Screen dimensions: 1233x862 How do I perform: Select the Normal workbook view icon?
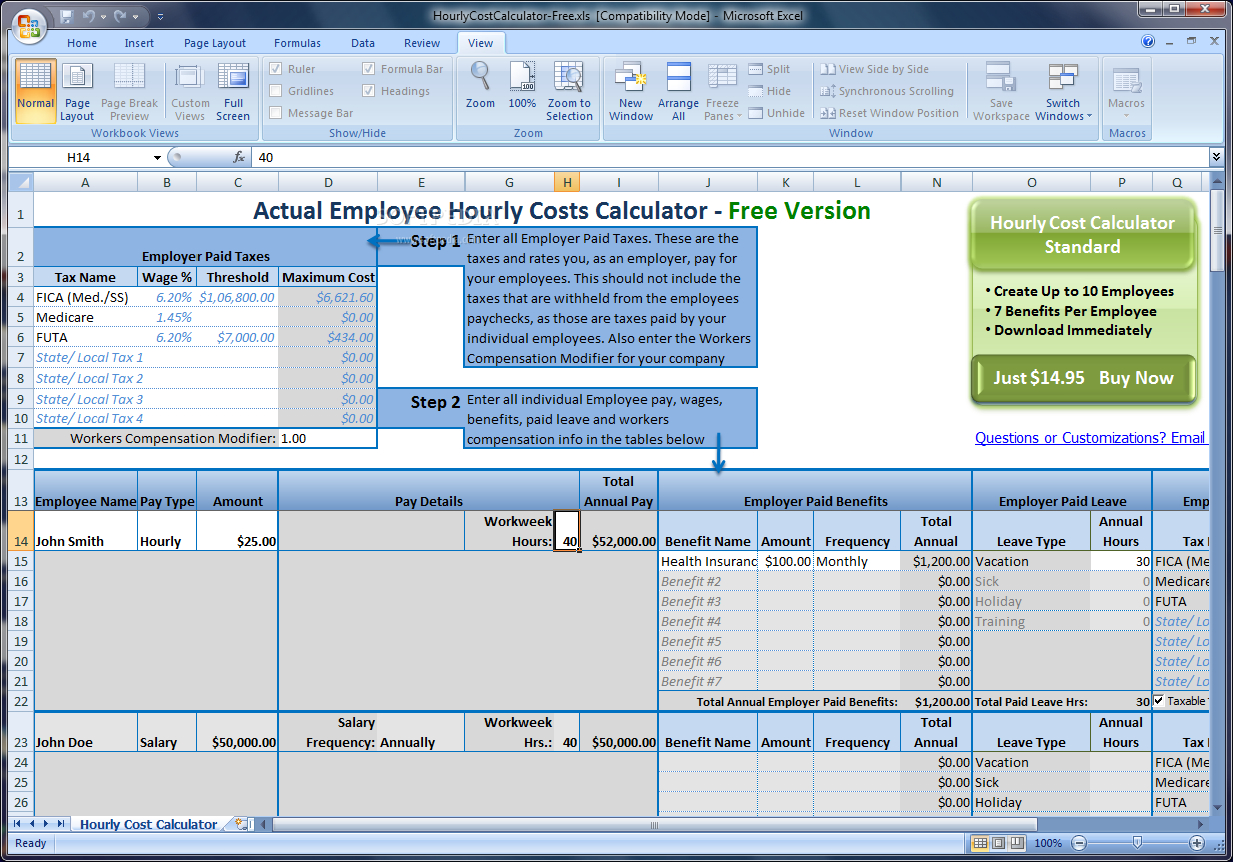[x=35, y=90]
